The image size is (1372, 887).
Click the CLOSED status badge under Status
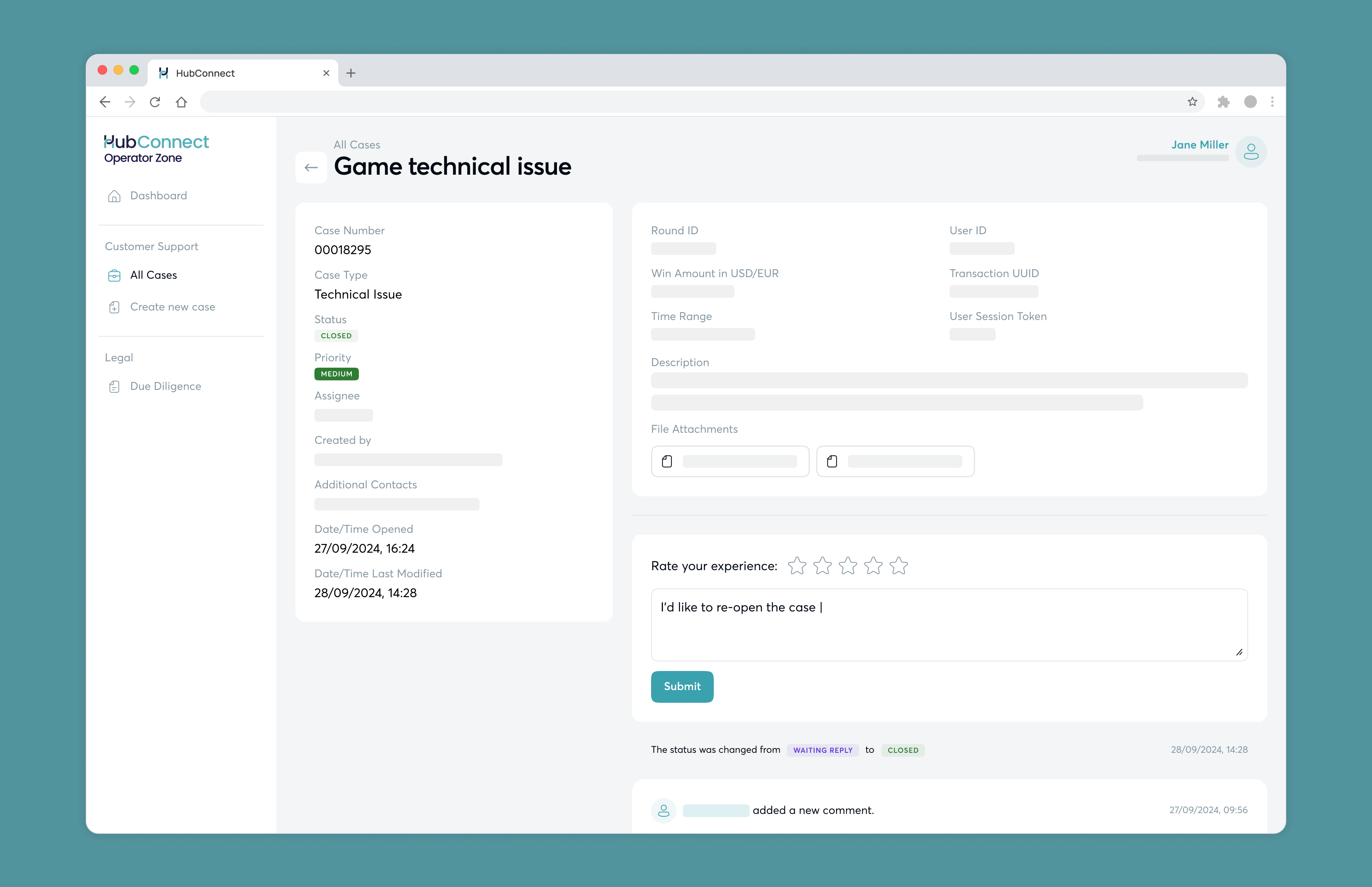336,336
